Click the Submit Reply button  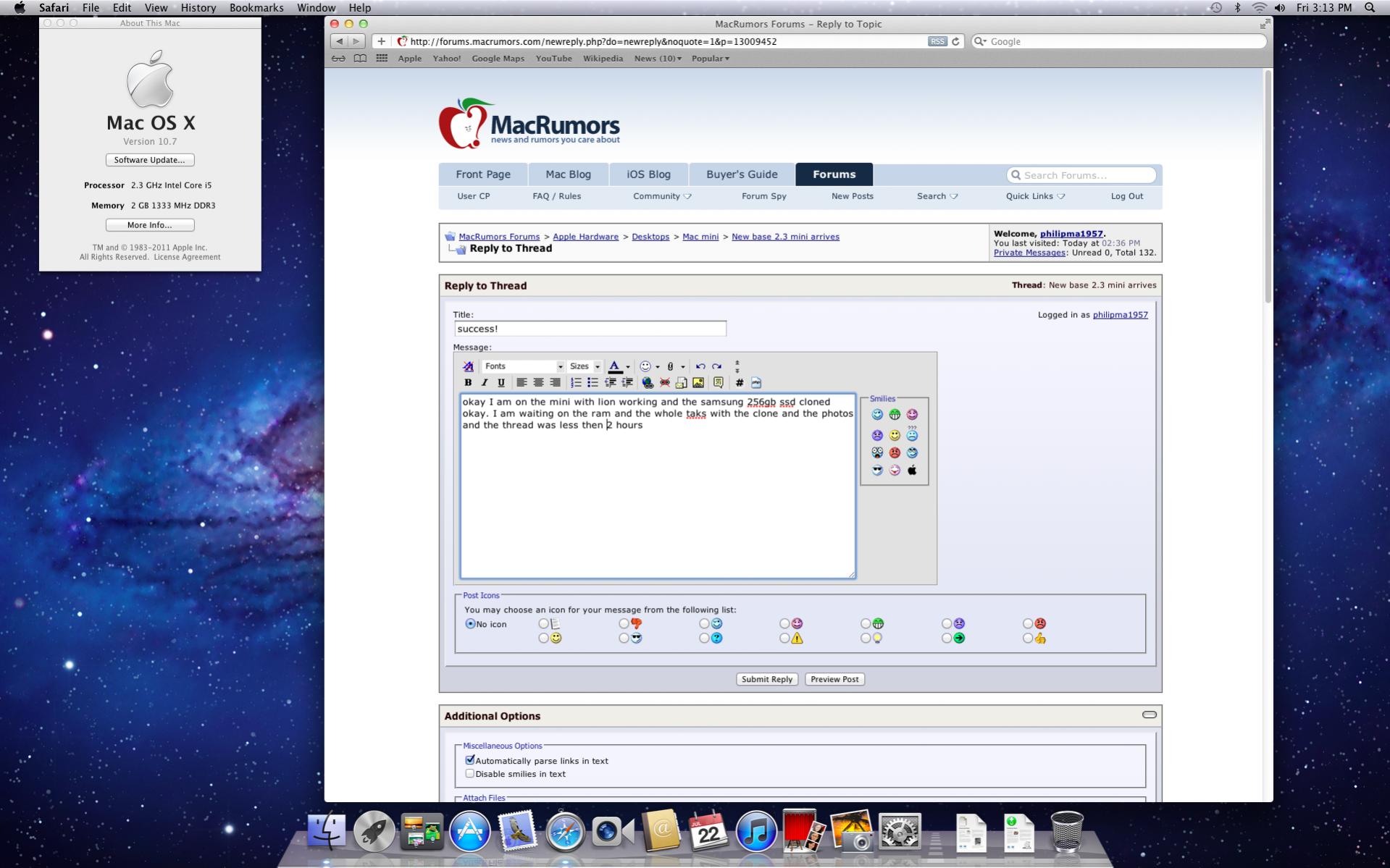tap(767, 679)
